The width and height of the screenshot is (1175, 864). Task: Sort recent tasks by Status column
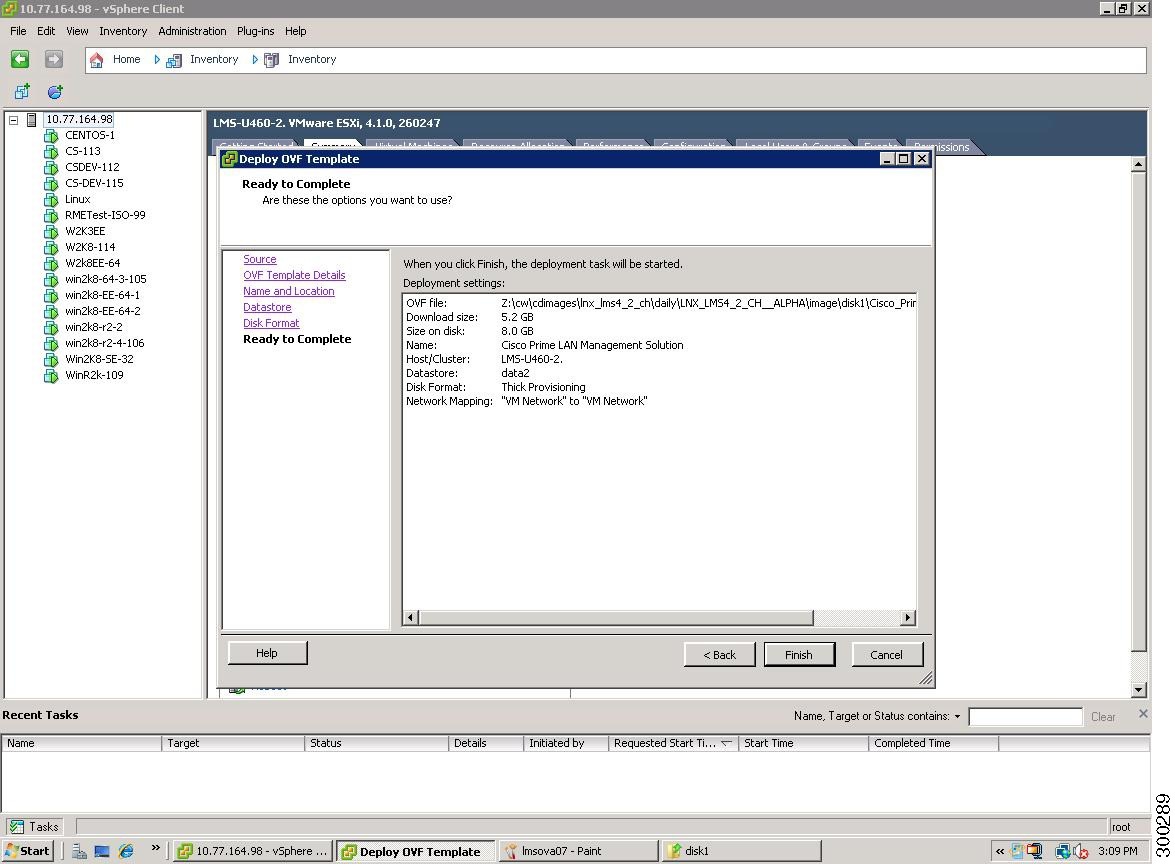pos(376,743)
